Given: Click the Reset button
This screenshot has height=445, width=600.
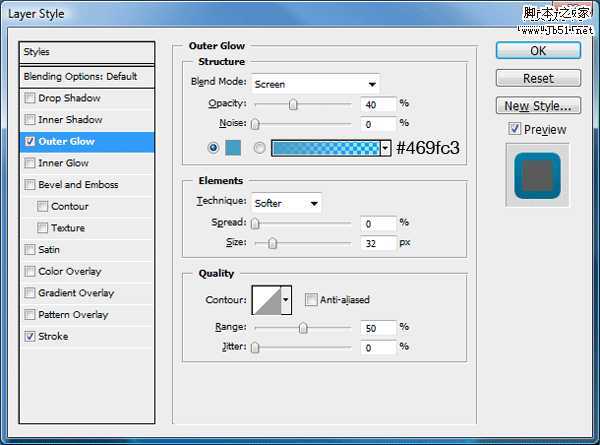Looking at the screenshot, I should click(x=538, y=78).
